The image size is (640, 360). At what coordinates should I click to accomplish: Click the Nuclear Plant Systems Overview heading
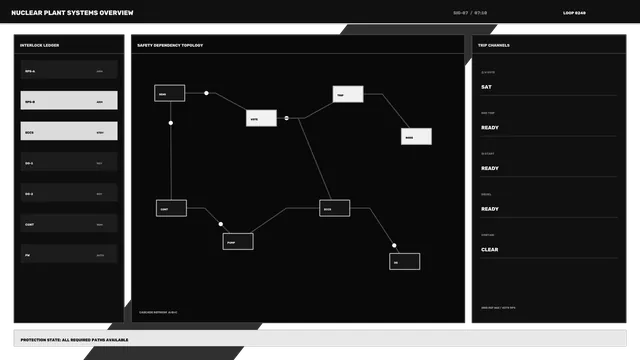[72, 13]
